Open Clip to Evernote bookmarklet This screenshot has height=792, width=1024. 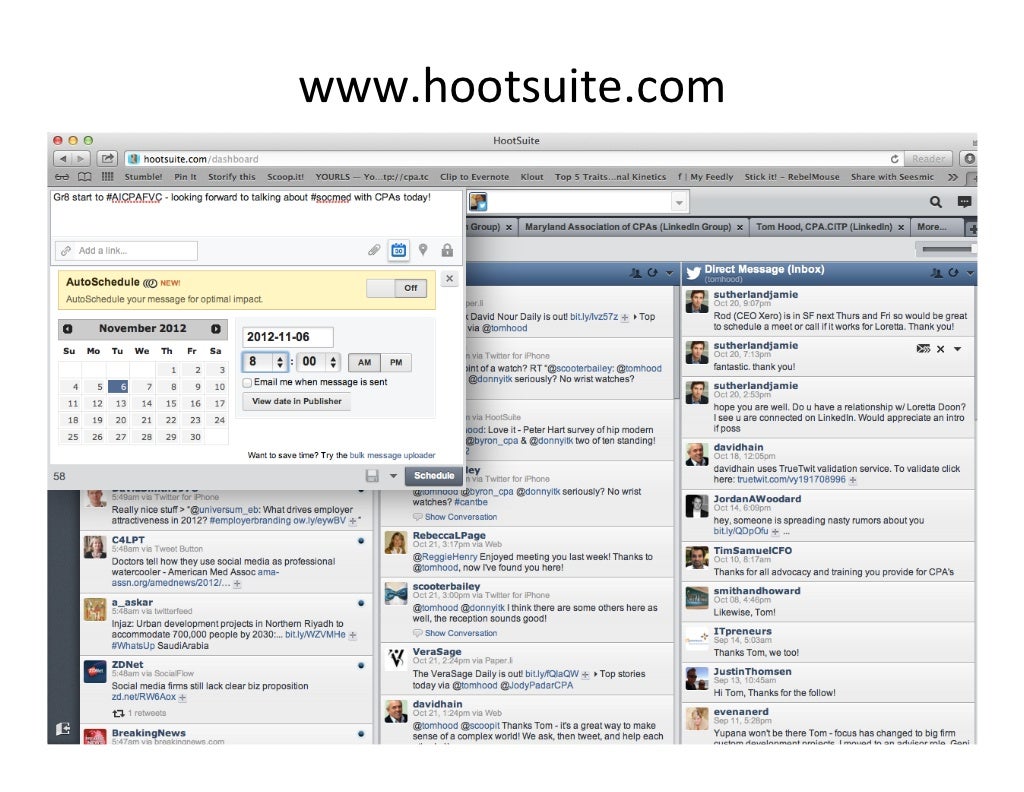pos(474,177)
